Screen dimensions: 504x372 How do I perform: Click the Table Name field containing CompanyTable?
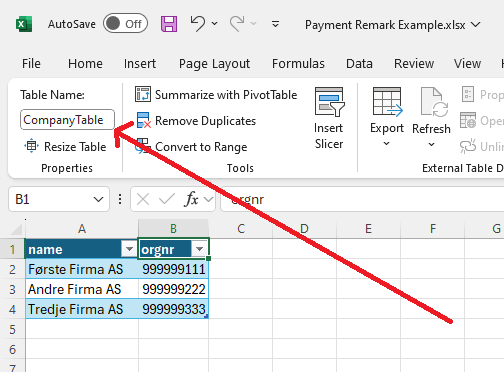pyautogui.click(x=67, y=120)
